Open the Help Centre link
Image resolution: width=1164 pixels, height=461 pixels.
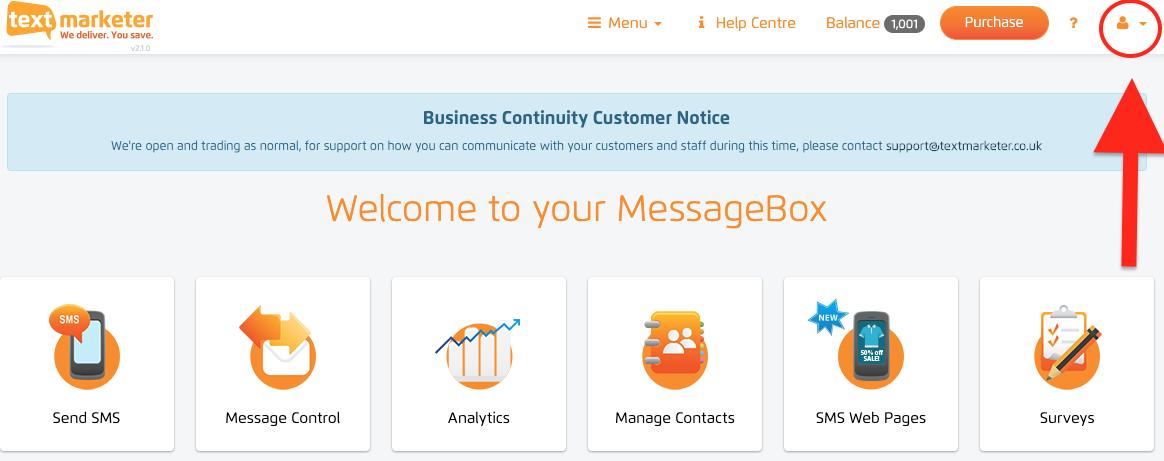click(x=755, y=23)
